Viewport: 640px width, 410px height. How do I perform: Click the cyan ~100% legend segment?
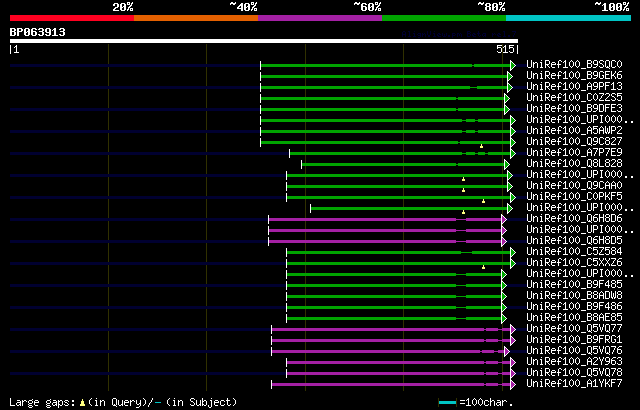click(x=568, y=18)
